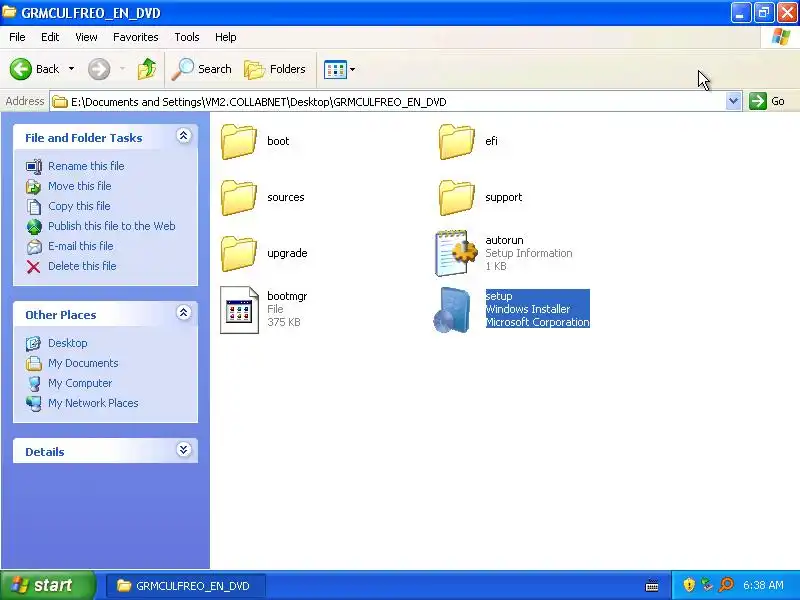Click inside the Address path field

(x=388, y=102)
